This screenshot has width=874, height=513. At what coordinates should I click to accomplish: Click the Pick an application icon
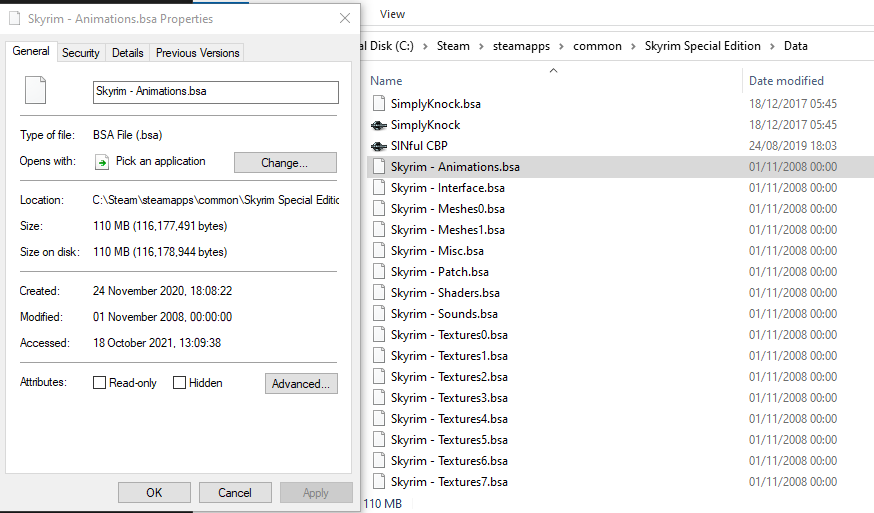click(102, 162)
